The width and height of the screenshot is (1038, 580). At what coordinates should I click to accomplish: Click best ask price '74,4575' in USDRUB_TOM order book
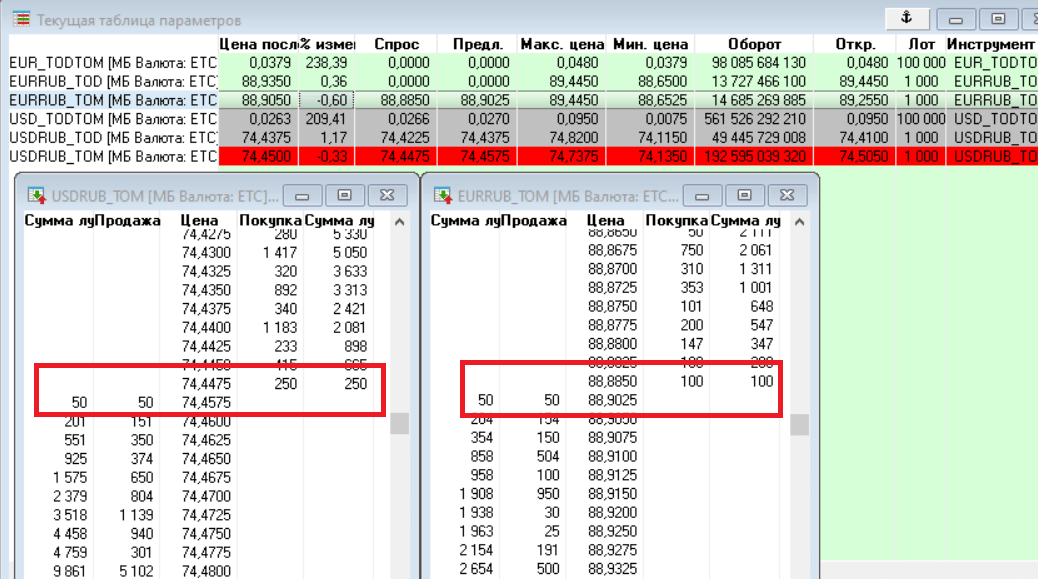pos(207,403)
